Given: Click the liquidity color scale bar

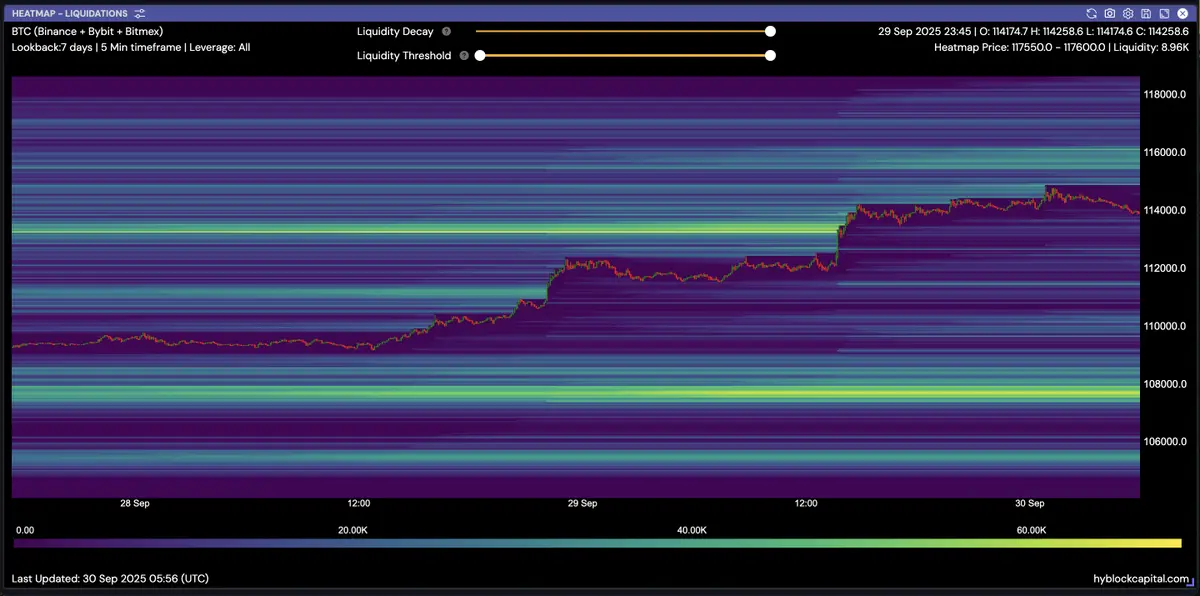Looking at the screenshot, I should point(597,543).
